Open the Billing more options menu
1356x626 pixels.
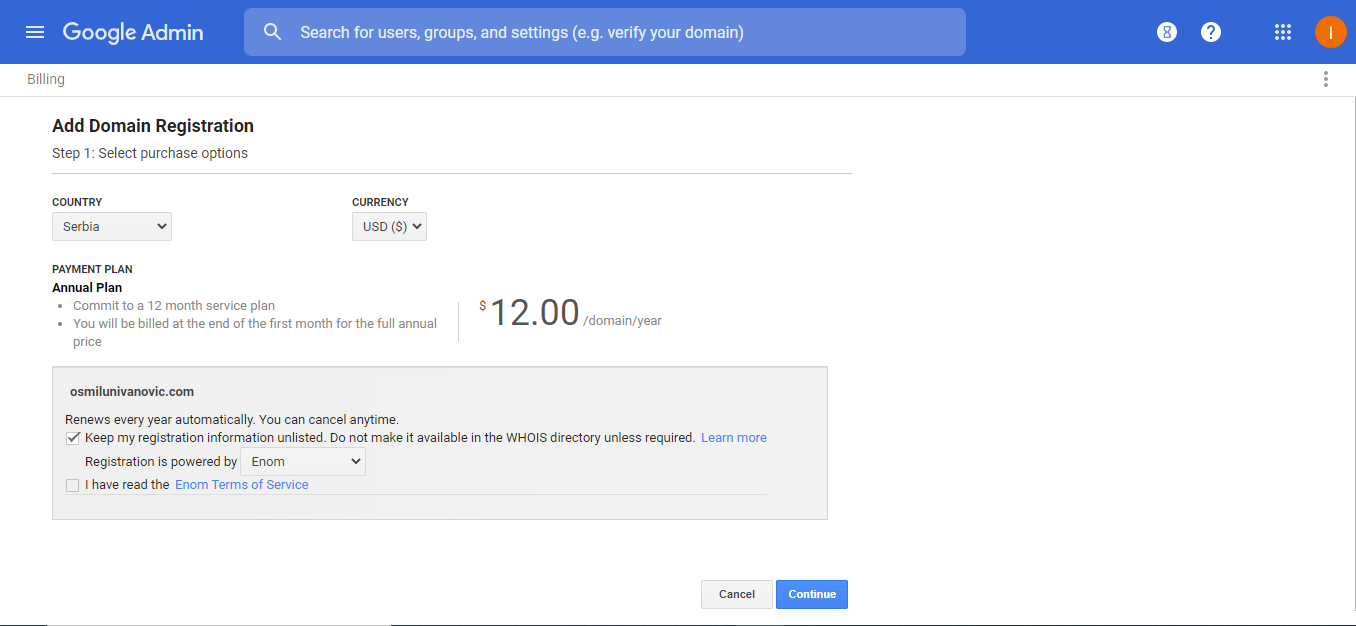1326,80
